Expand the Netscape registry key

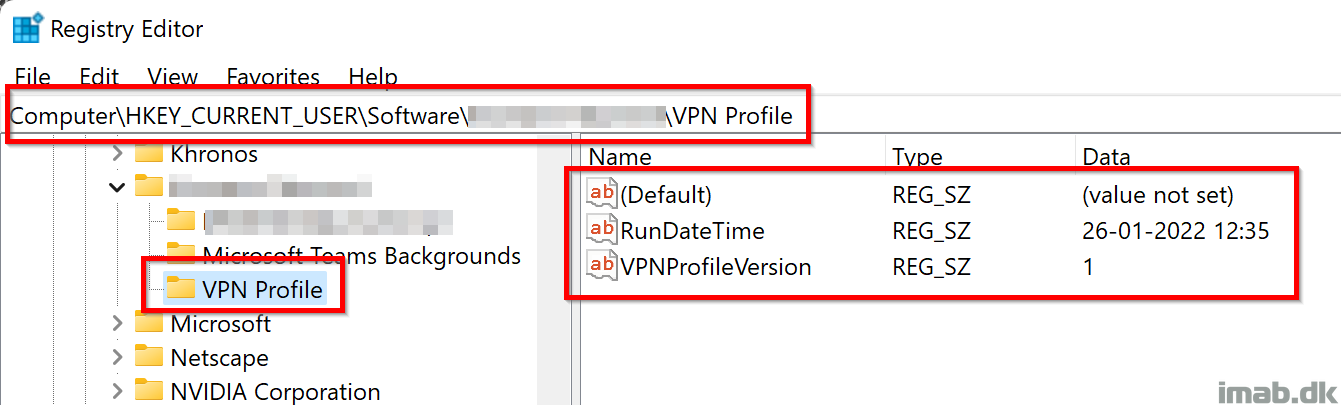(117, 357)
